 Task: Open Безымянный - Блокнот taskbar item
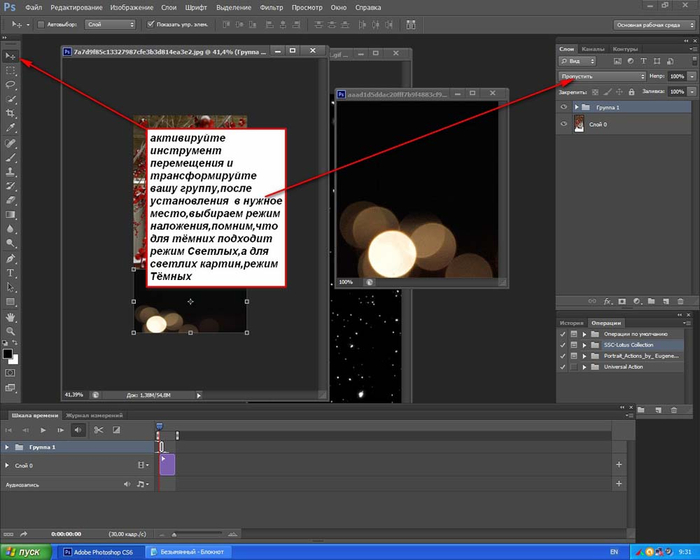[x=187, y=552]
